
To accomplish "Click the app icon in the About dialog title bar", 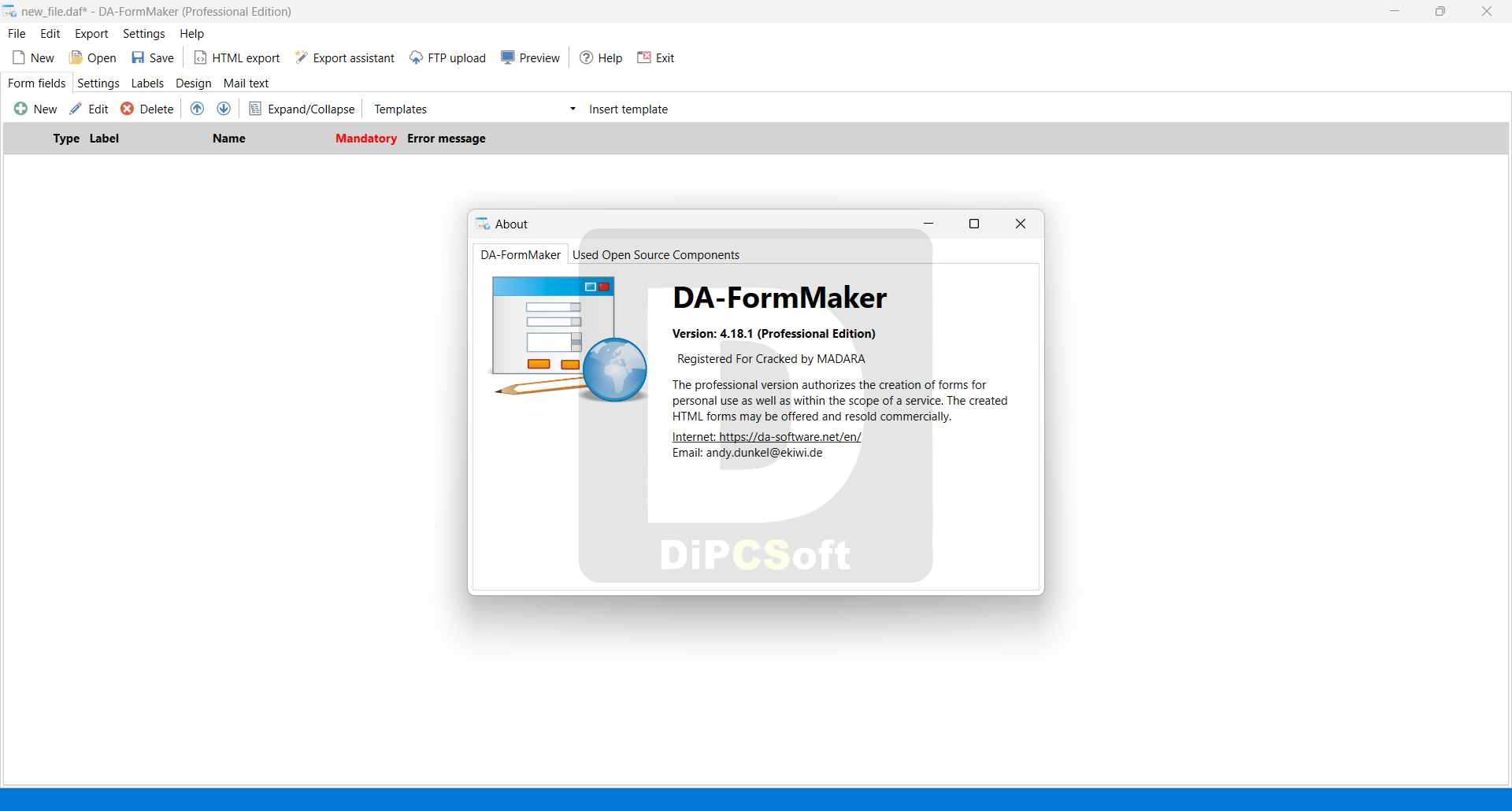I will click(x=483, y=224).
